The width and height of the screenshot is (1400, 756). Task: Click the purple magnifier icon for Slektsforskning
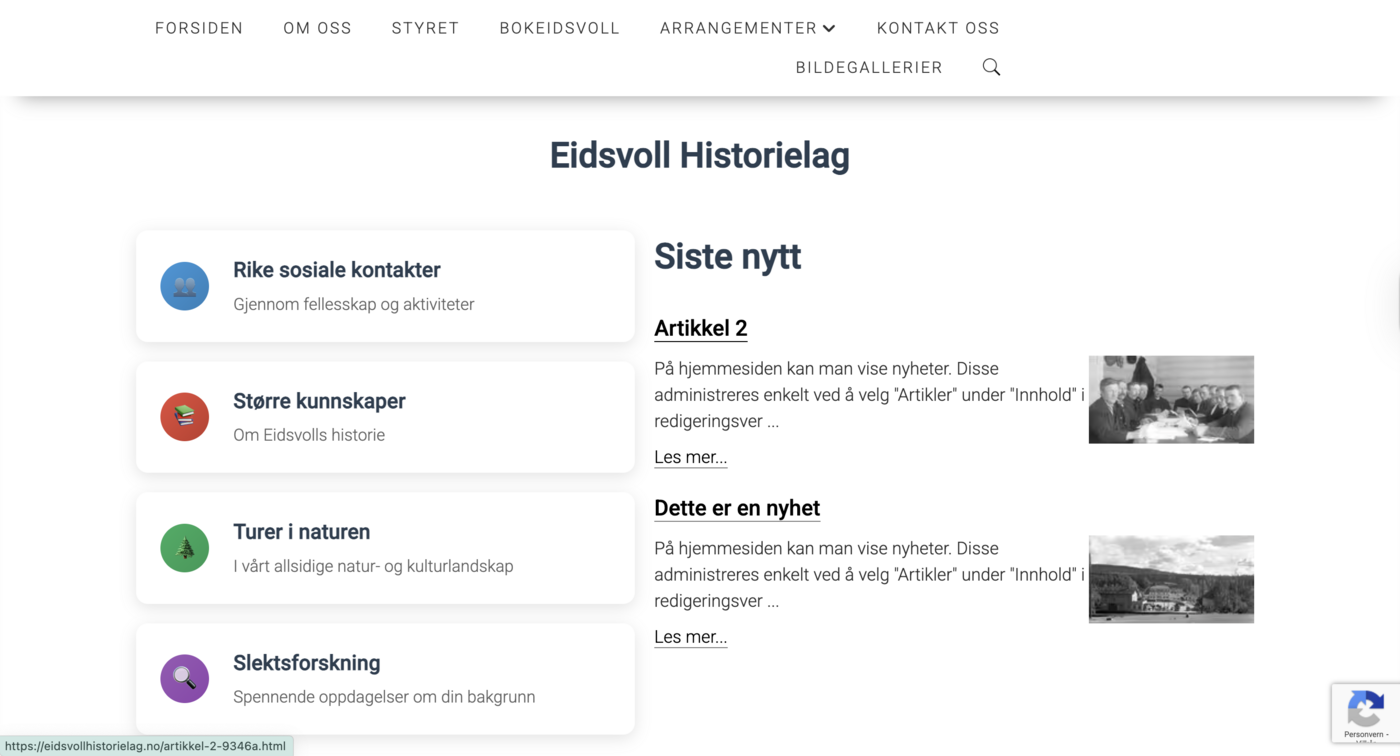(x=185, y=679)
